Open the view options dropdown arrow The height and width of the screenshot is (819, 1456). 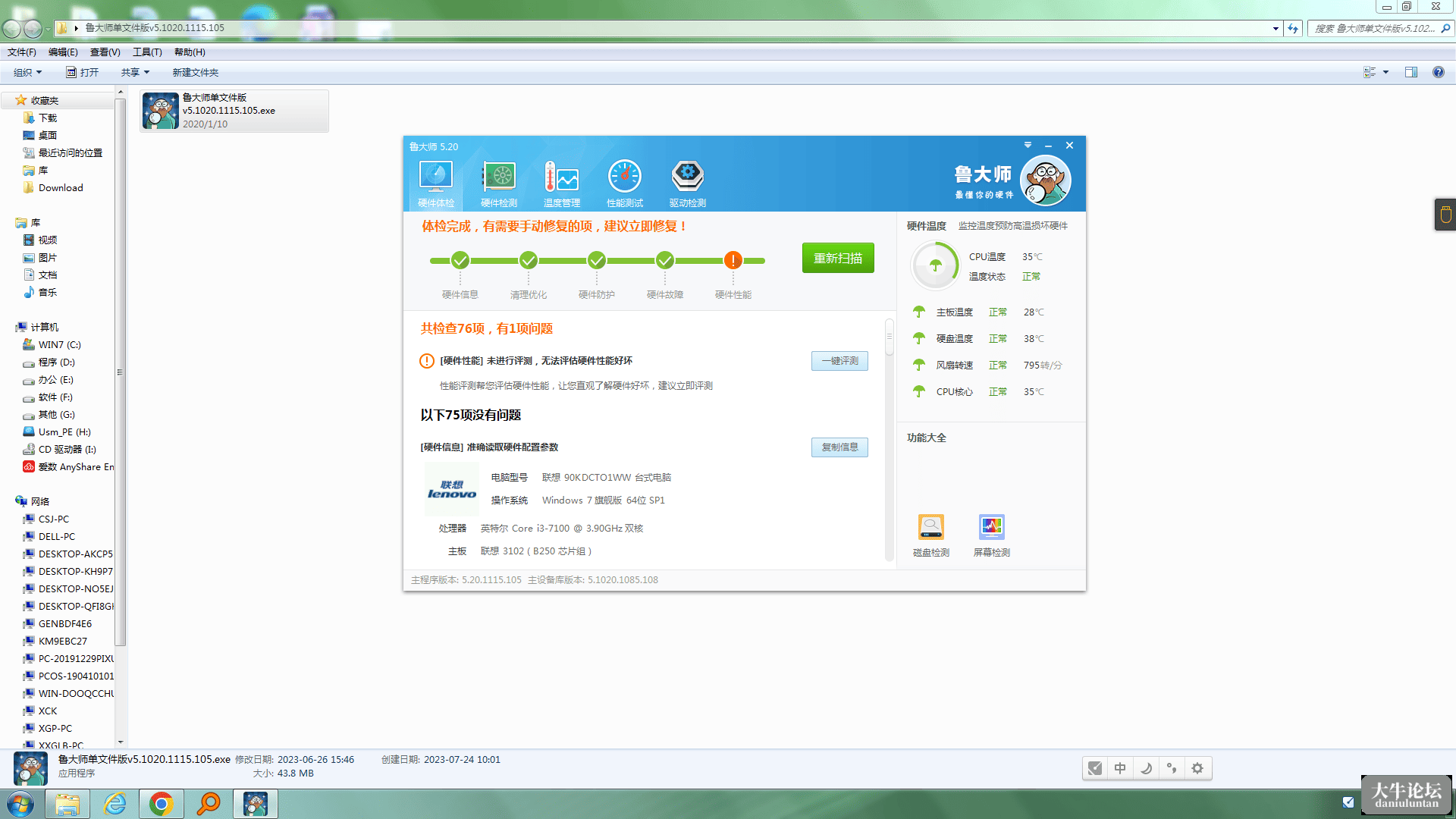click(1385, 72)
